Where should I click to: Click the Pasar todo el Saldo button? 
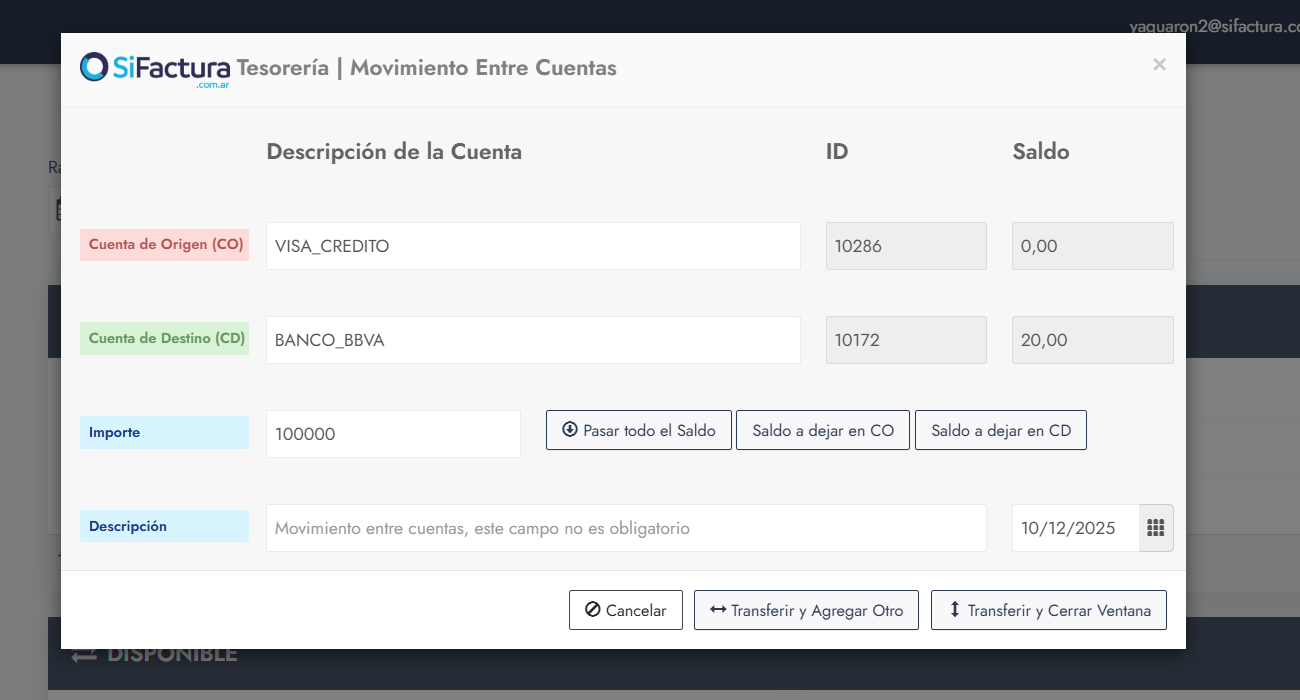[x=639, y=431]
